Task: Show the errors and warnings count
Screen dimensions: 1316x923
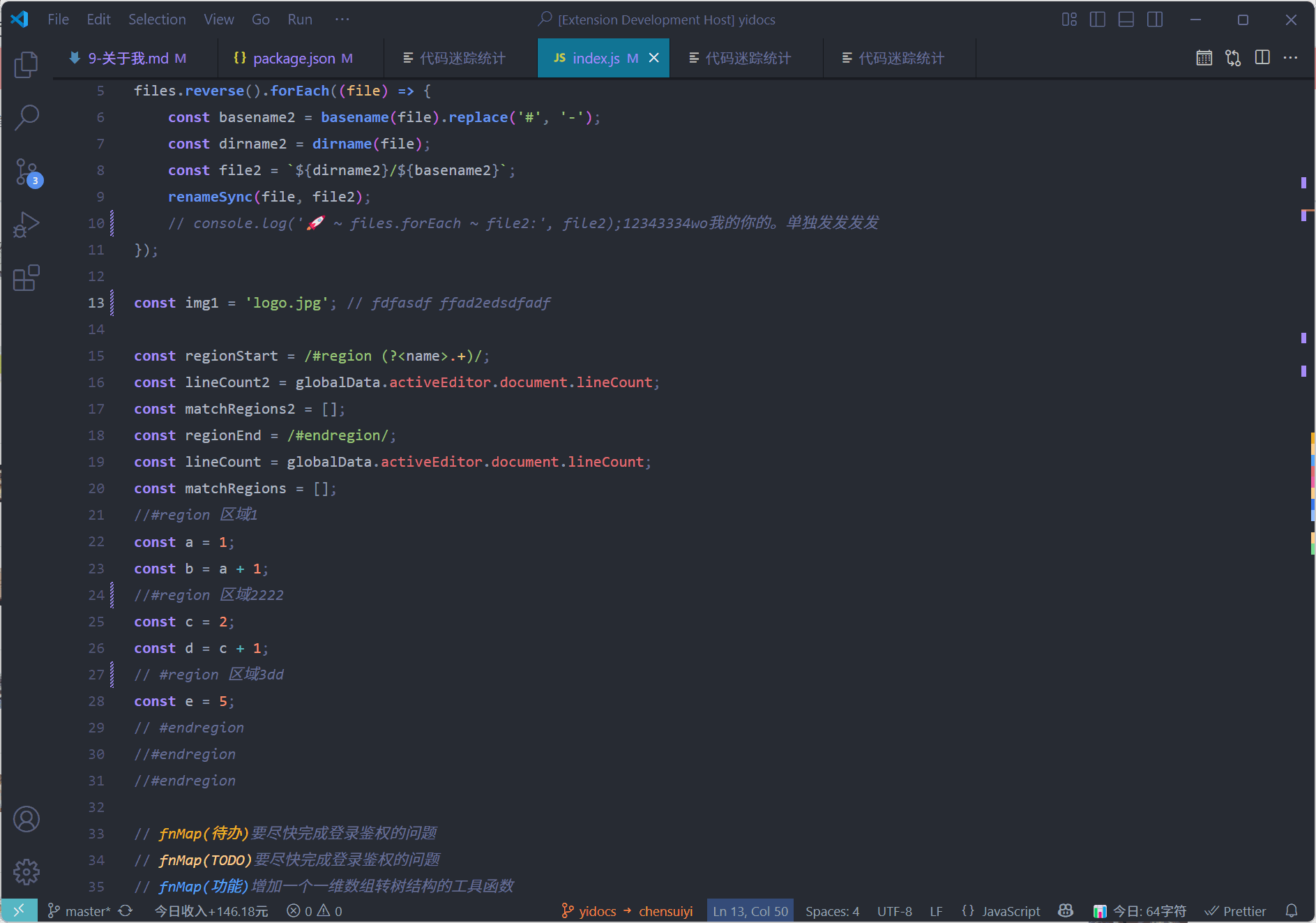Action: coord(315,911)
